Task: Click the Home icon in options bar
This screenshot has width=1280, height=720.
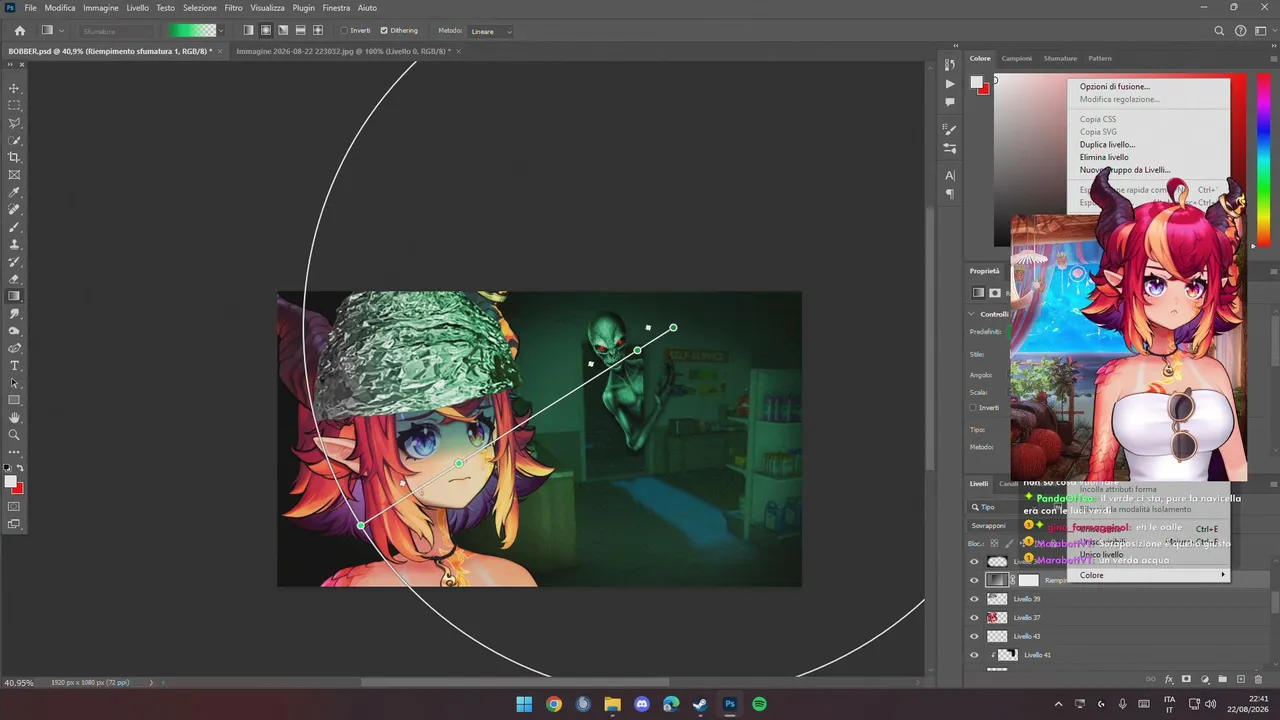Action: [x=19, y=31]
